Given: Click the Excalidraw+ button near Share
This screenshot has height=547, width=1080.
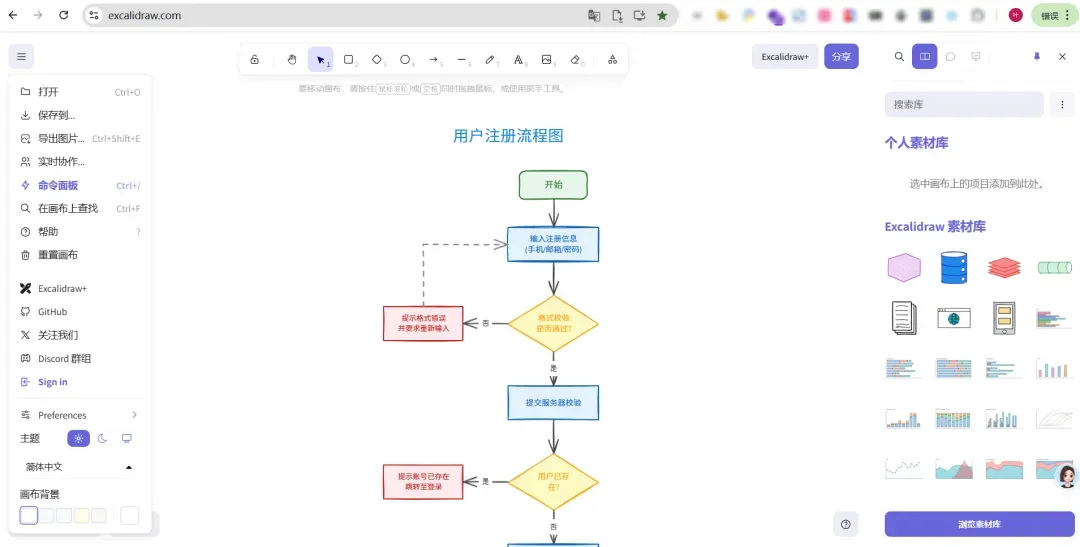Looking at the screenshot, I should click(x=785, y=56).
